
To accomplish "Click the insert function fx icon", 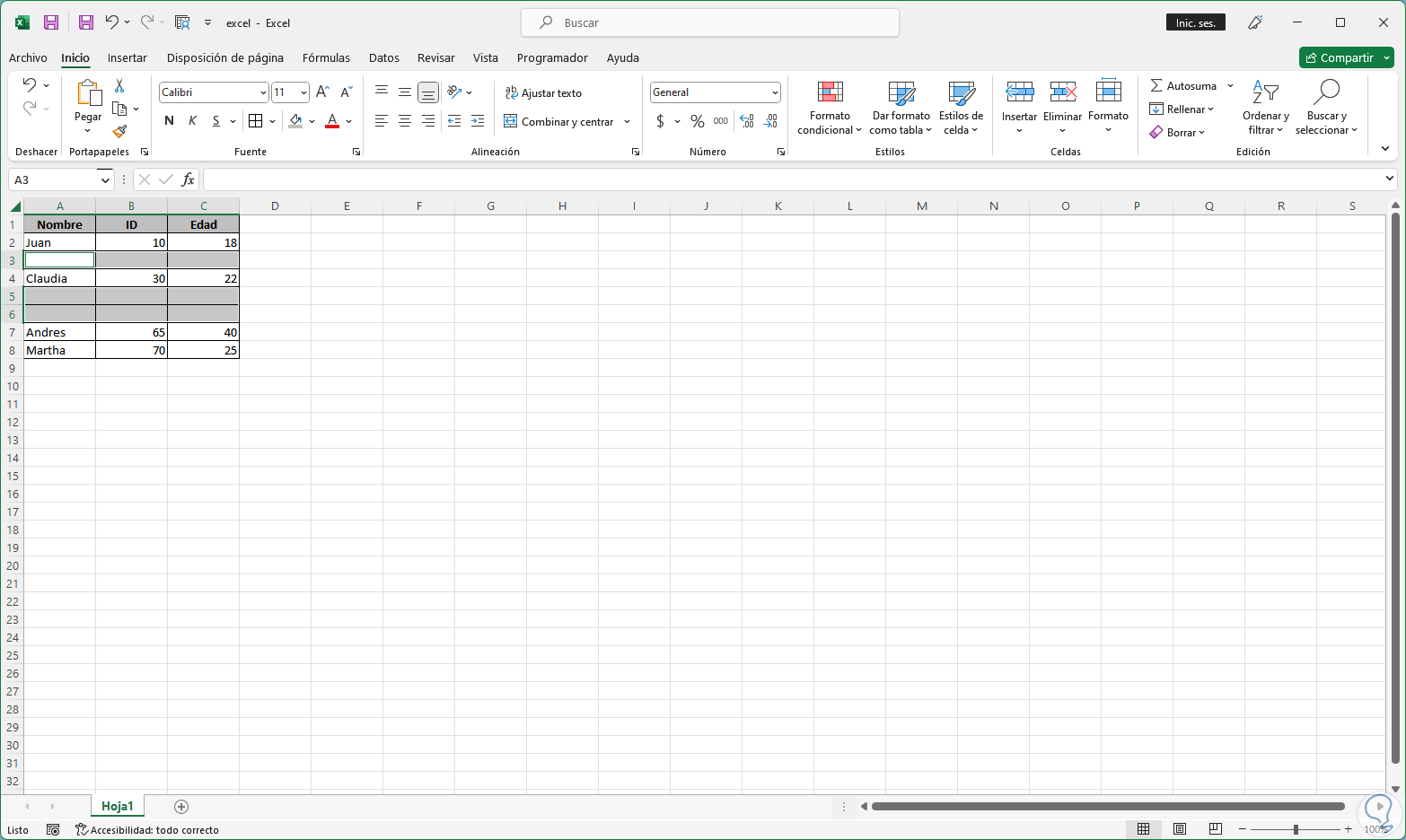I will pos(188,179).
